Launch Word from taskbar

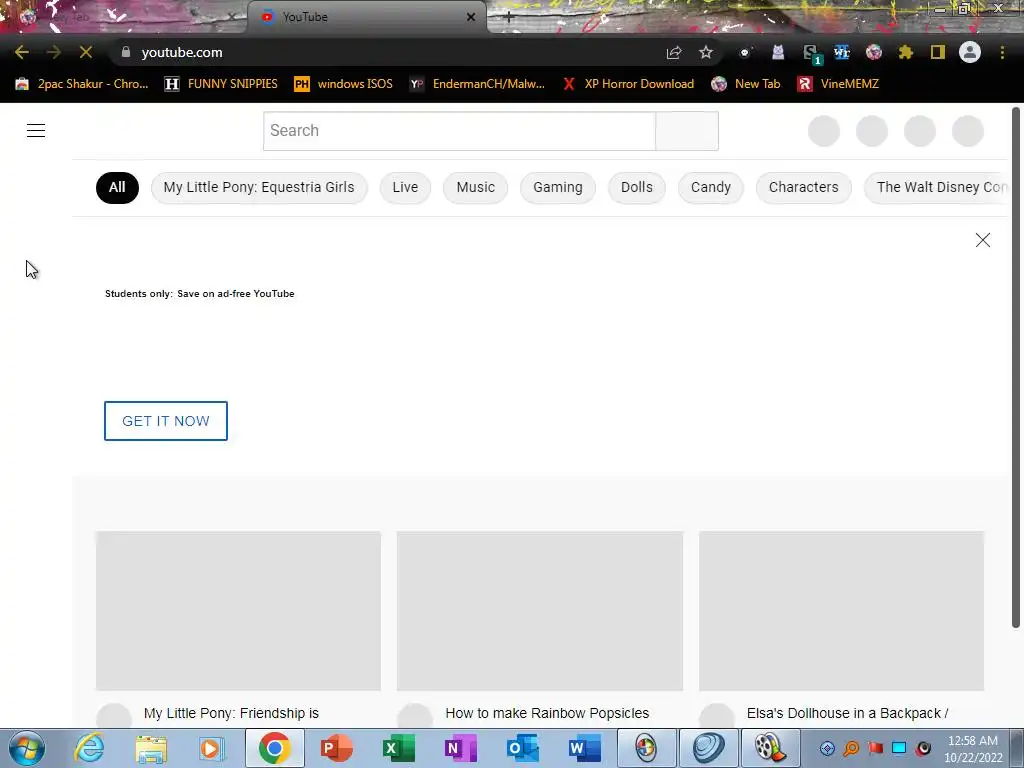584,748
